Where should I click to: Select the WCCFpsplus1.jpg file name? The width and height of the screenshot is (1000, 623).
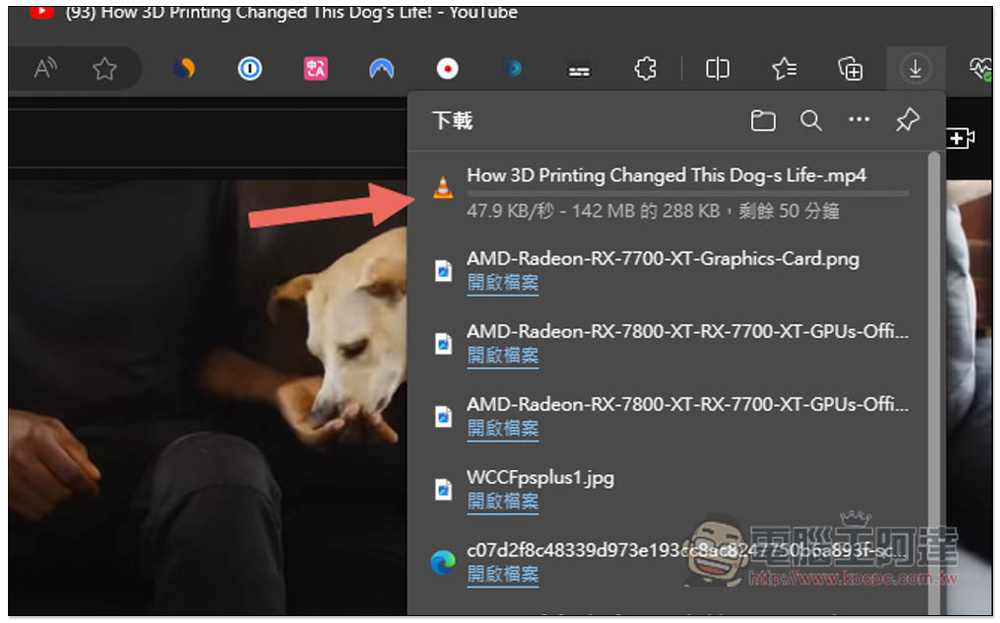click(540, 478)
